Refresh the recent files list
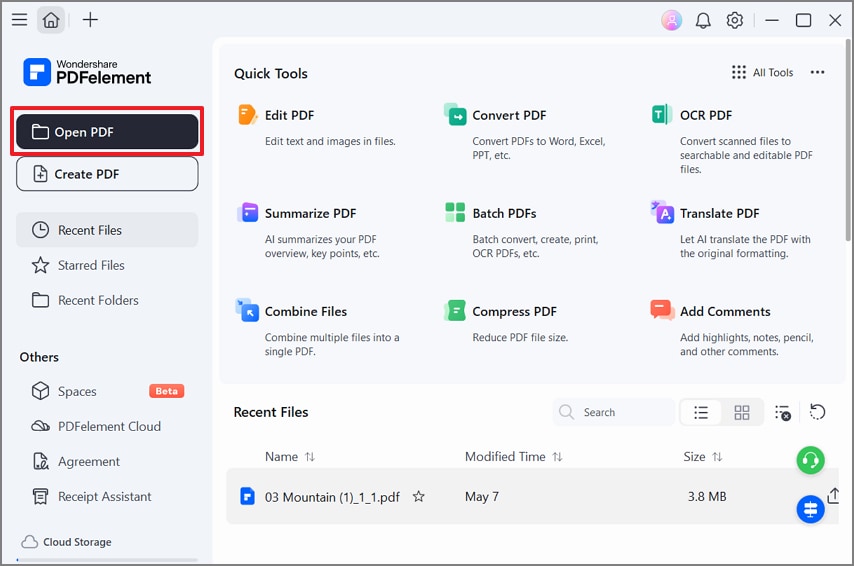Image resolution: width=854 pixels, height=566 pixels. (x=817, y=412)
